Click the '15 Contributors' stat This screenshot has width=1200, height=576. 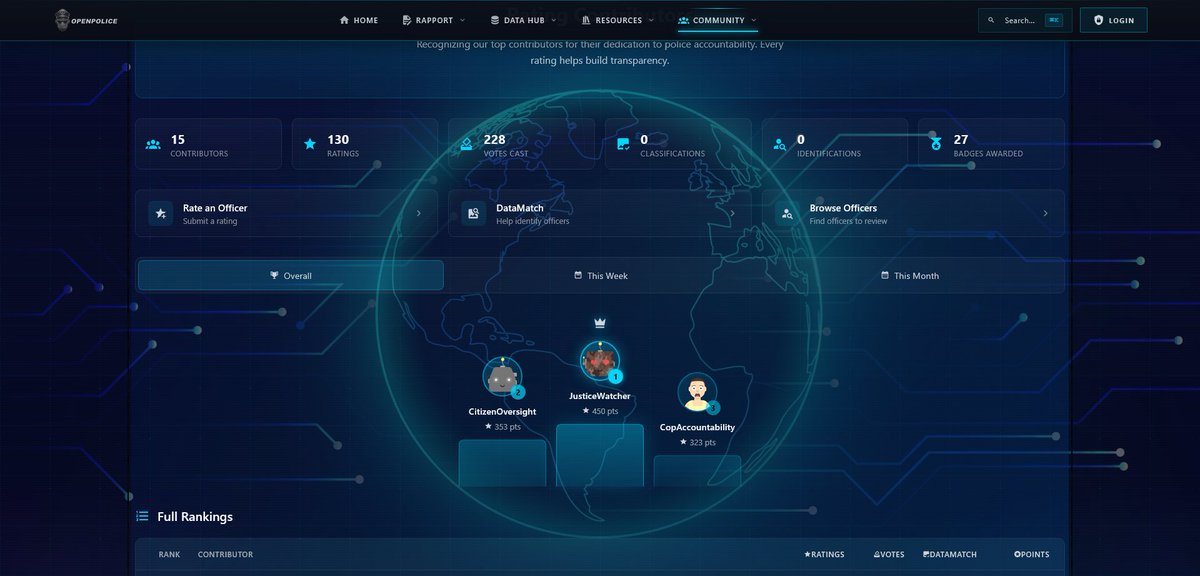pyautogui.click(x=208, y=144)
